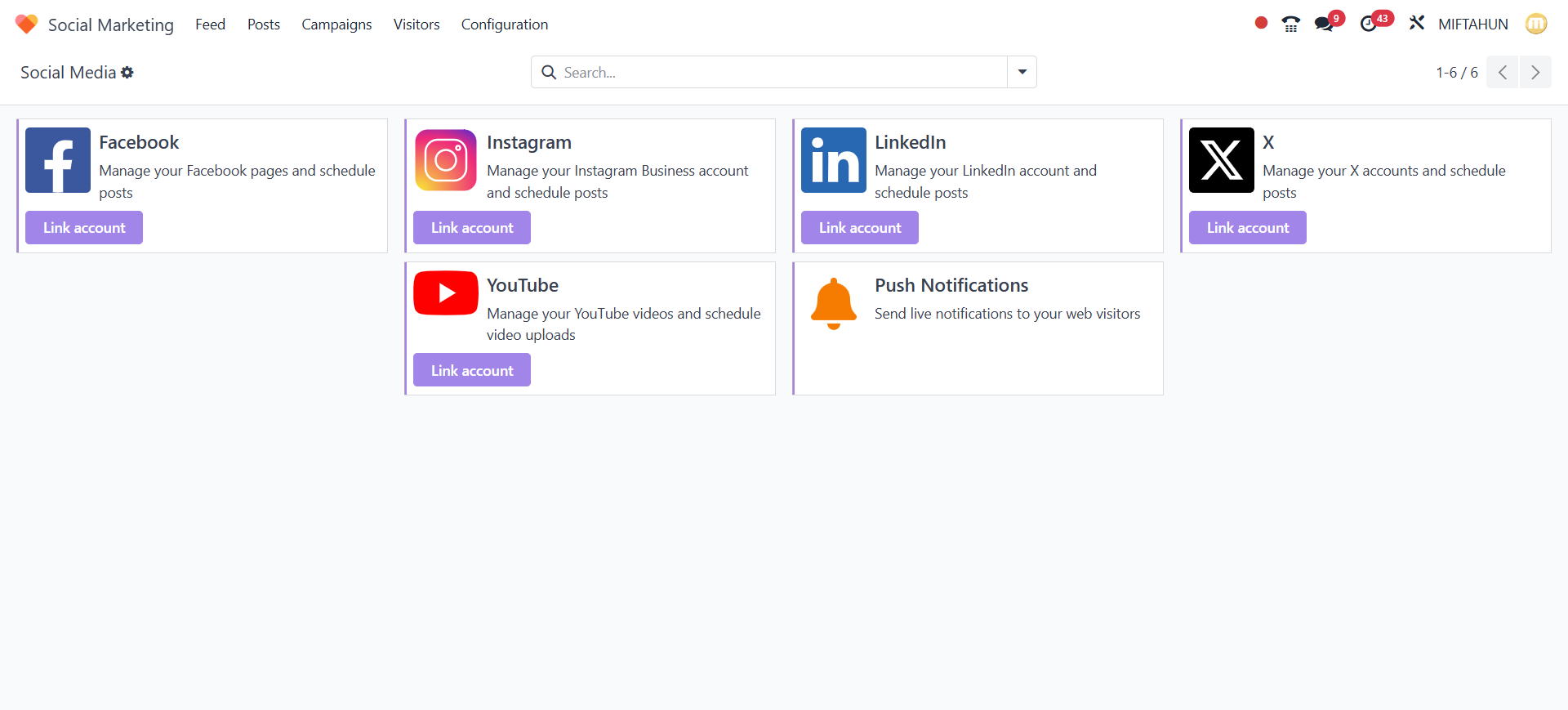The width and height of the screenshot is (1568, 710).
Task: Click the Facebook card title
Action: tap(139, 142)
